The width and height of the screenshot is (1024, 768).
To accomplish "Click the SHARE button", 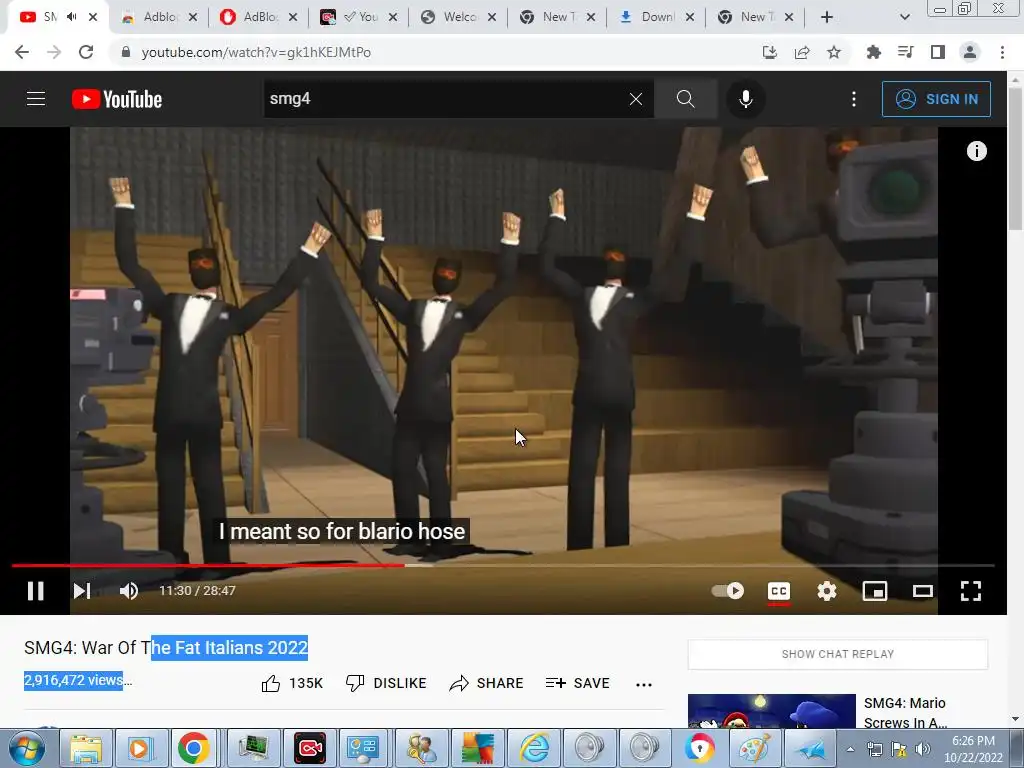I will 487,683.
